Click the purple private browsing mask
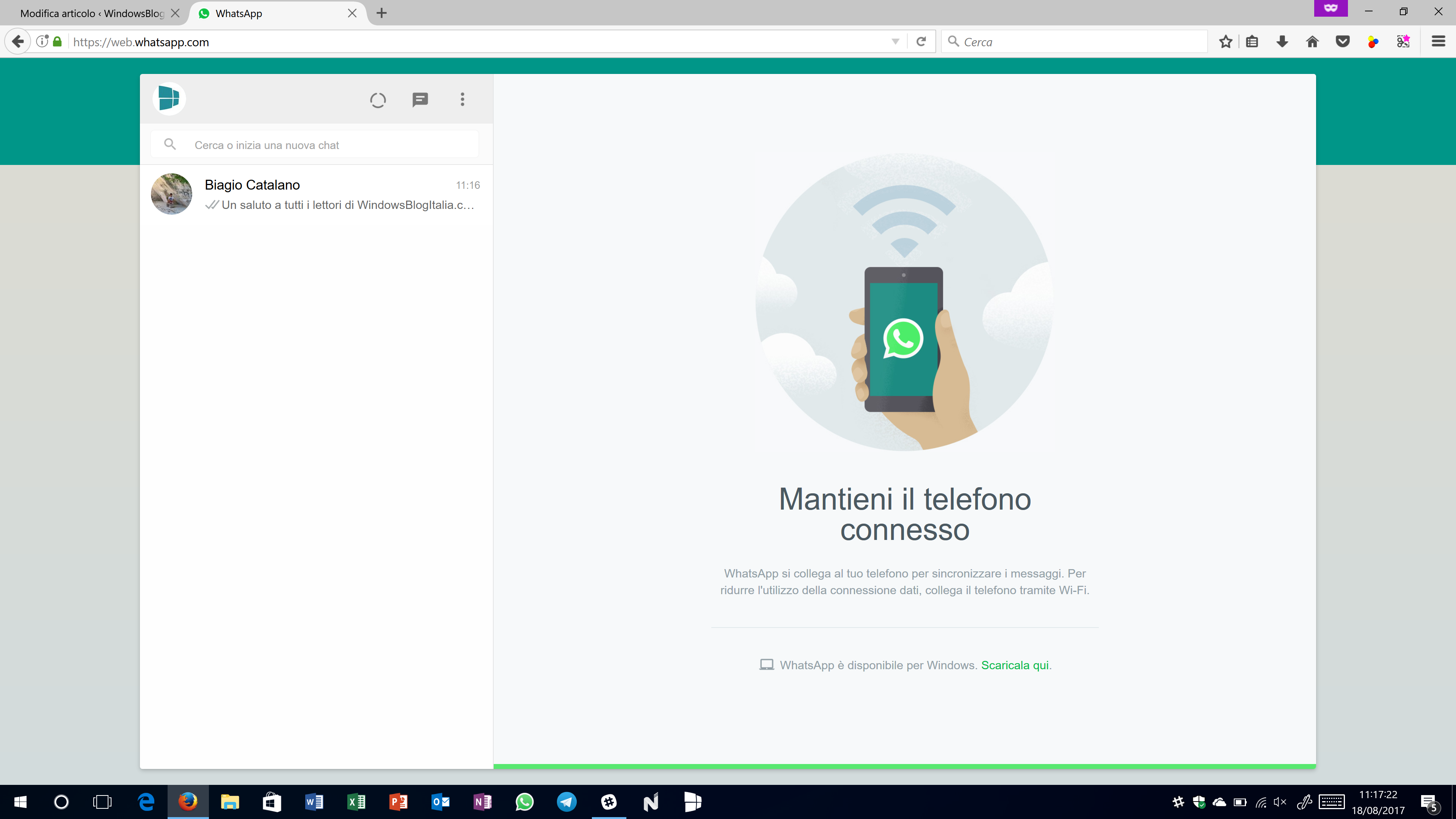 1331,8
